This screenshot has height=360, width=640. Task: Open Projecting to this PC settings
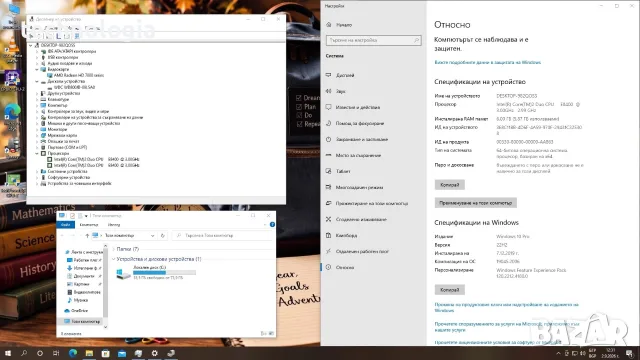[x=371, y=203]
